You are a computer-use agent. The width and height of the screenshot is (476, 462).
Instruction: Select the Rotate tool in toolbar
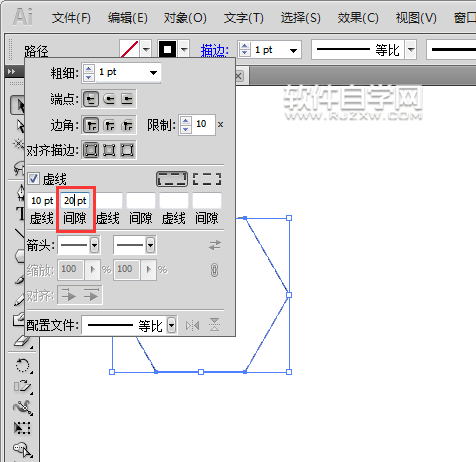point(23,365)
